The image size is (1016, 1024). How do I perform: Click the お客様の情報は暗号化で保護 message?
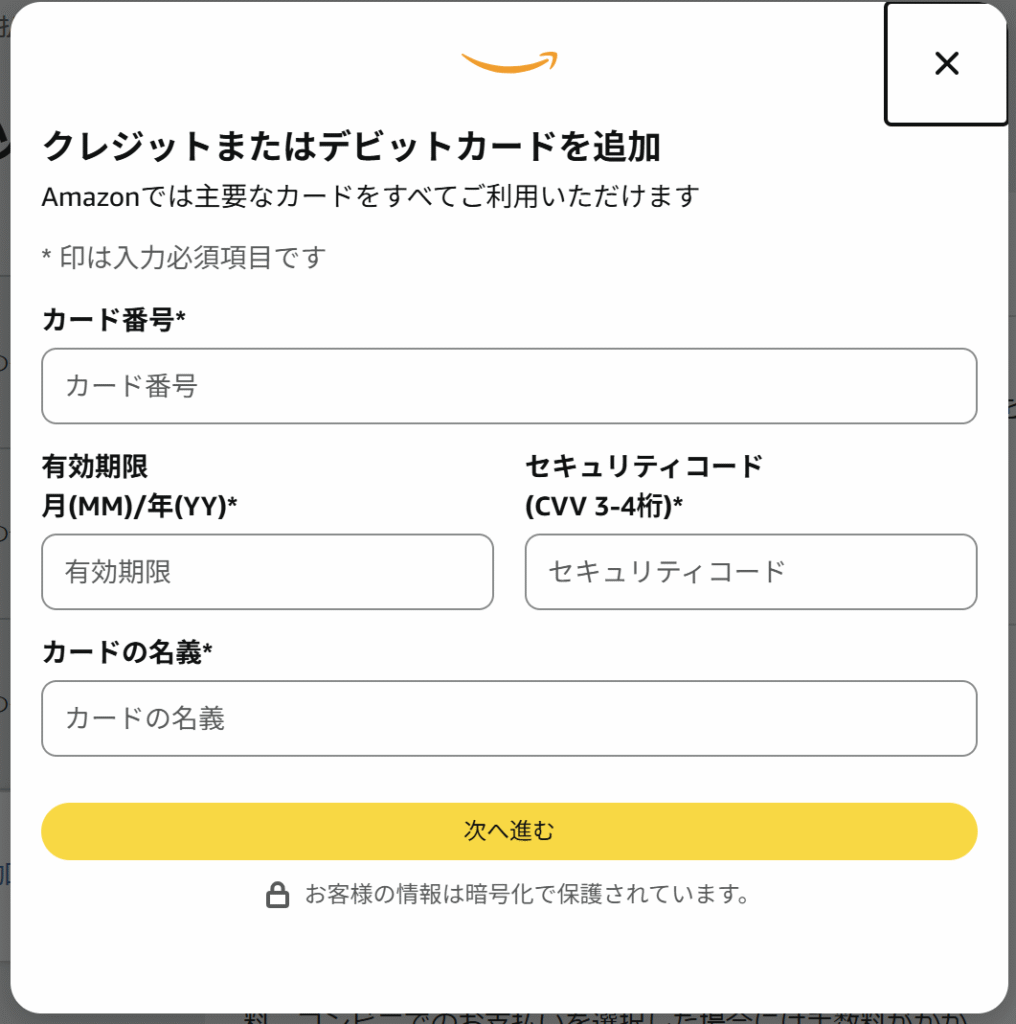click(x=528, y=894)
